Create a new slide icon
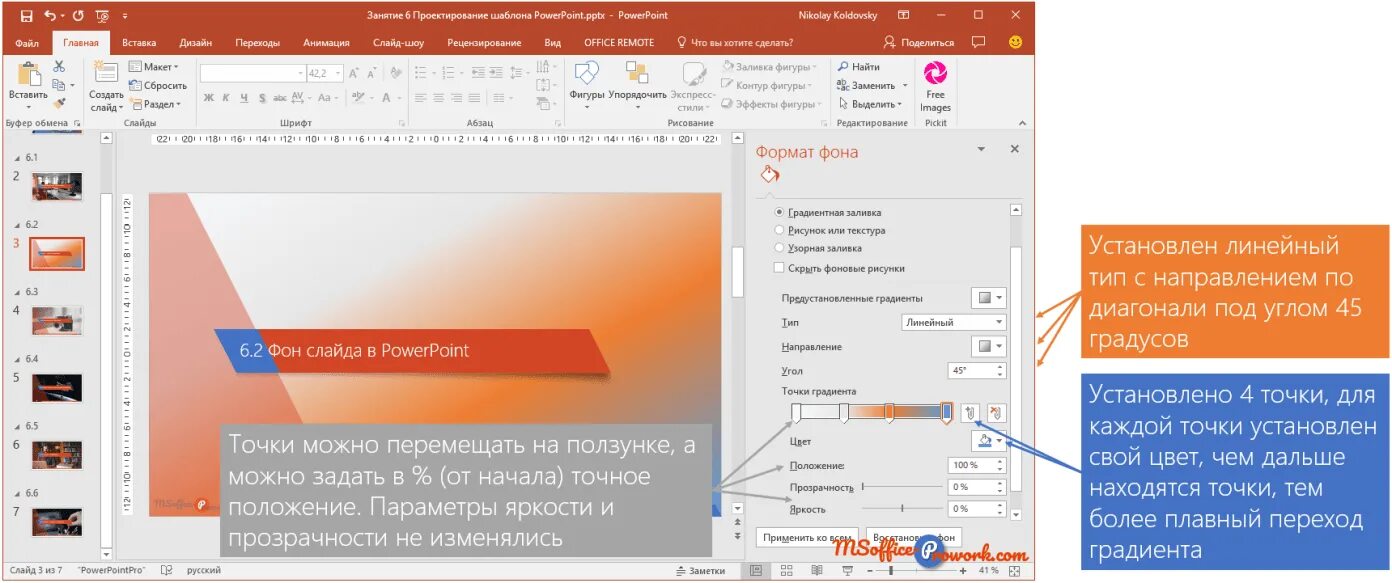This screenshot has width=1392, height=583. (106, 73)
